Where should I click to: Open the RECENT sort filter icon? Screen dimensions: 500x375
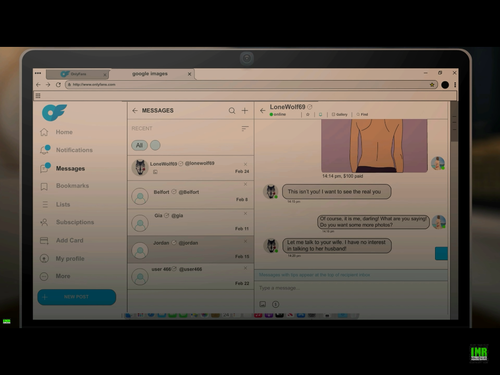[245, 128]
